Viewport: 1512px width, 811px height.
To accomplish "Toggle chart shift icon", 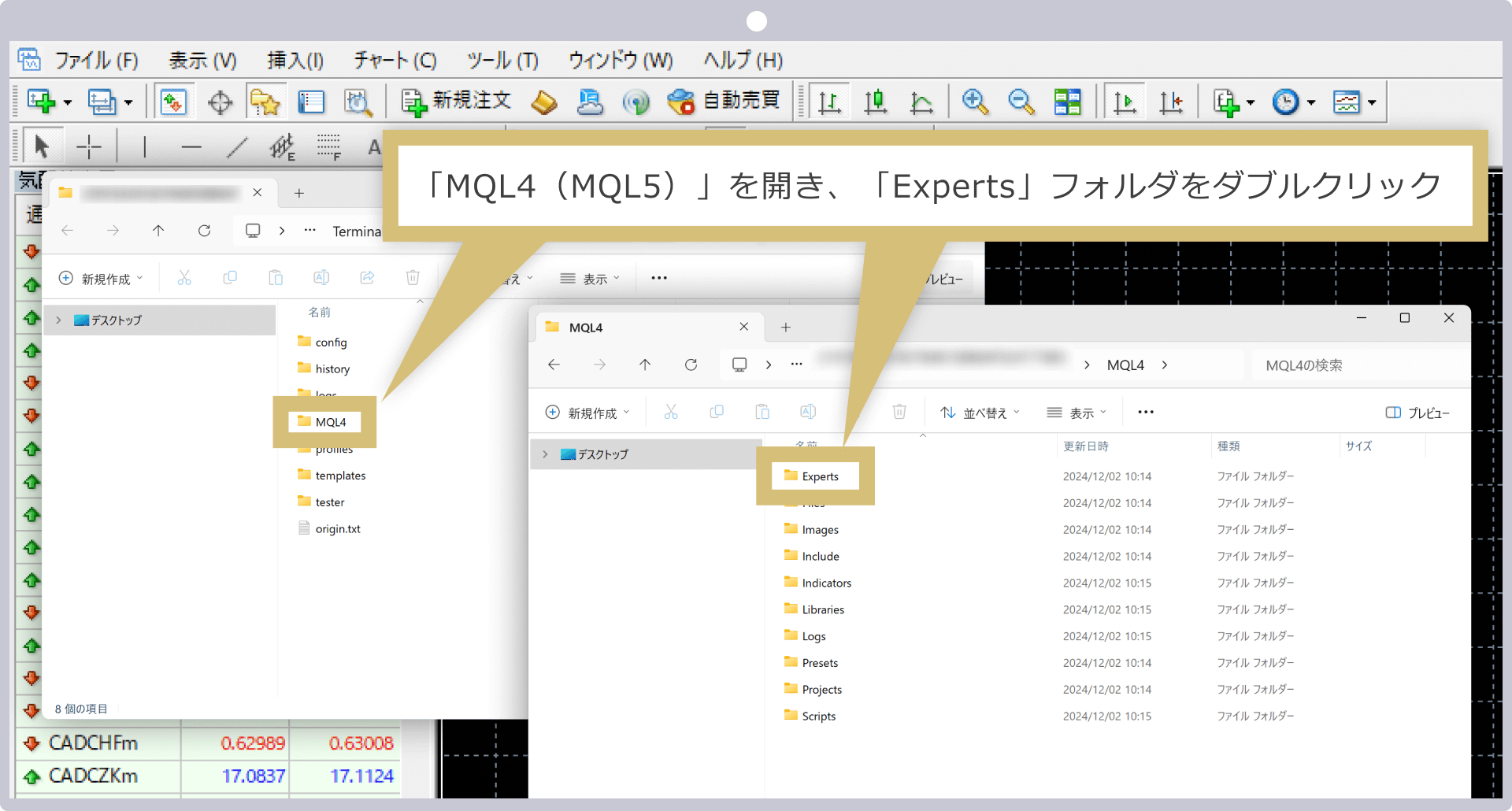I will tap(1171, 102).
